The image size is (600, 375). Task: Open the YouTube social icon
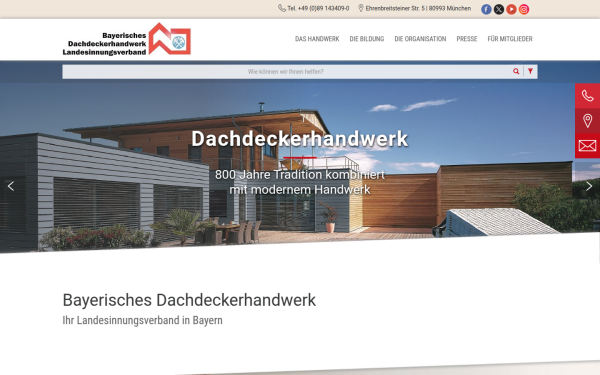coord(511,9)
